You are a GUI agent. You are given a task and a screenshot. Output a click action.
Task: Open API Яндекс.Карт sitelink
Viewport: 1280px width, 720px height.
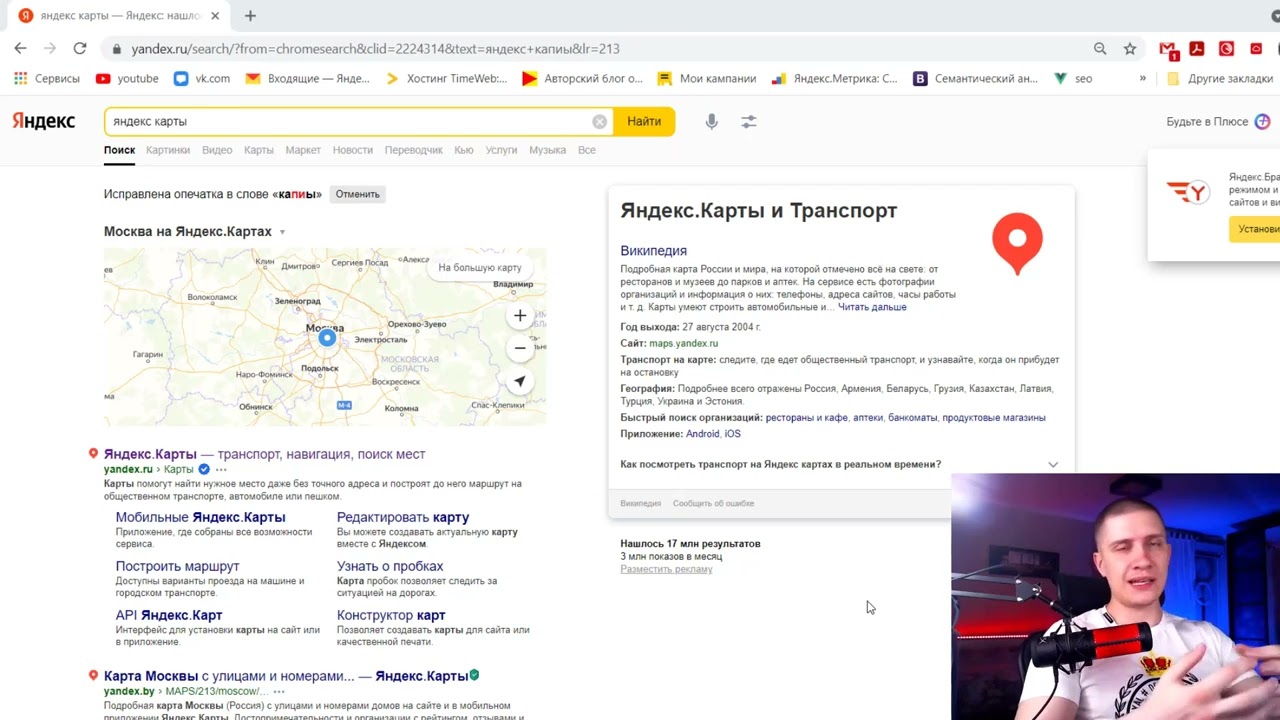pos(169,615)
